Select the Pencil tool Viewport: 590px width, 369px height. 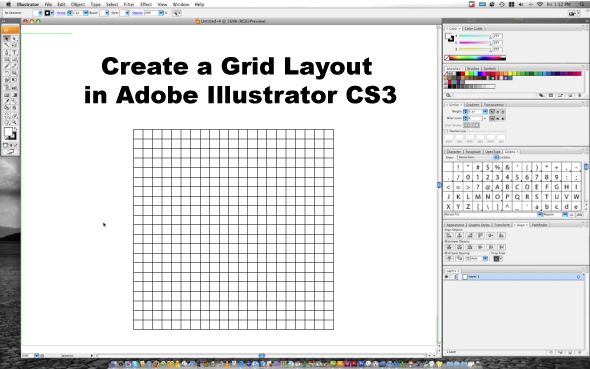[x=14, y=66]
